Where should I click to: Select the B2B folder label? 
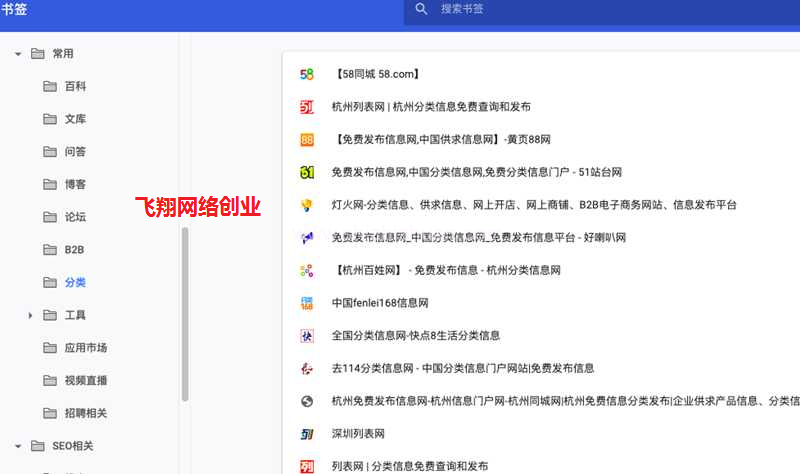click(x=74, y=250)
